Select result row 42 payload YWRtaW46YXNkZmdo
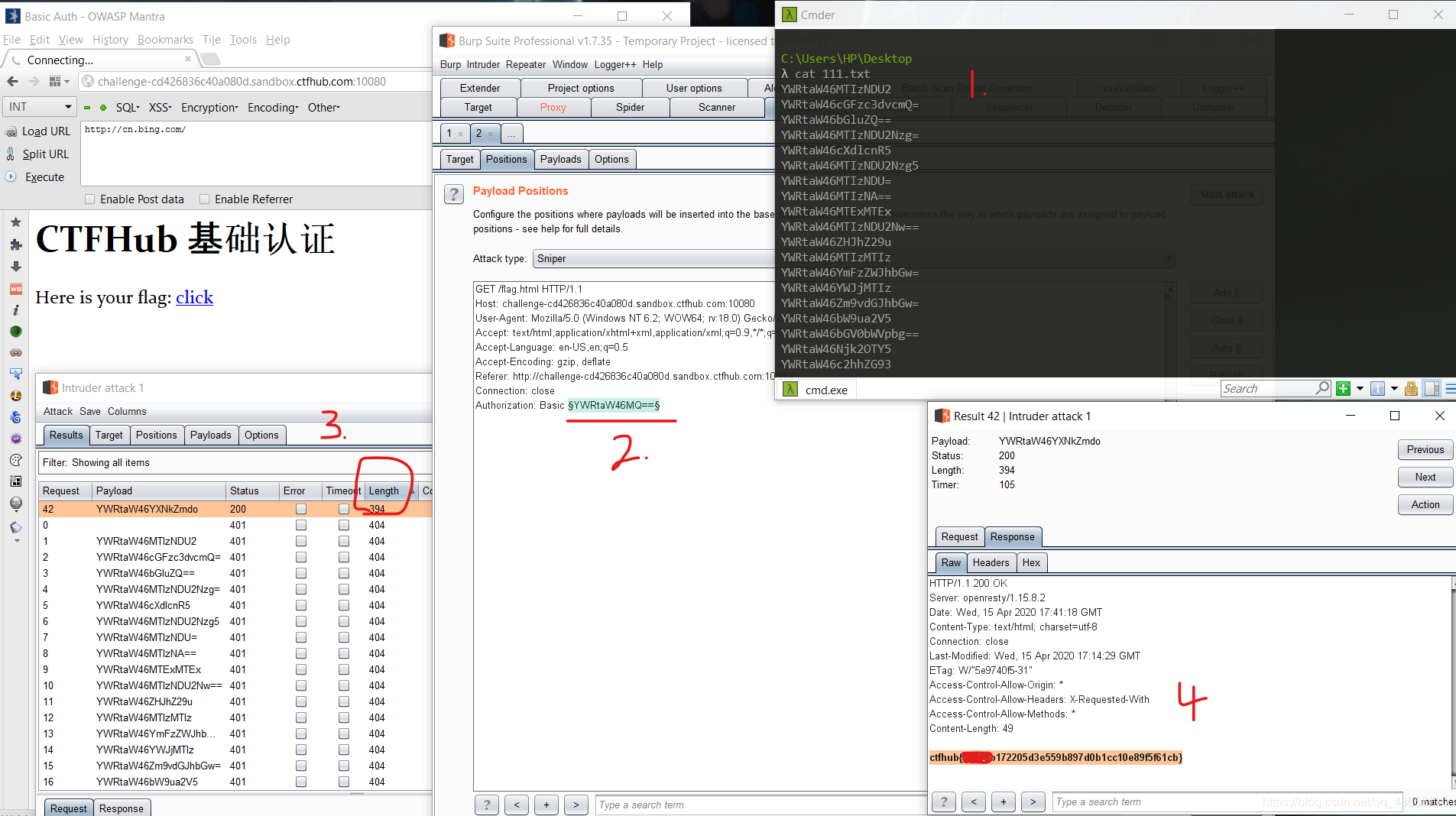 pyautogui.click(x=235, y=509)
